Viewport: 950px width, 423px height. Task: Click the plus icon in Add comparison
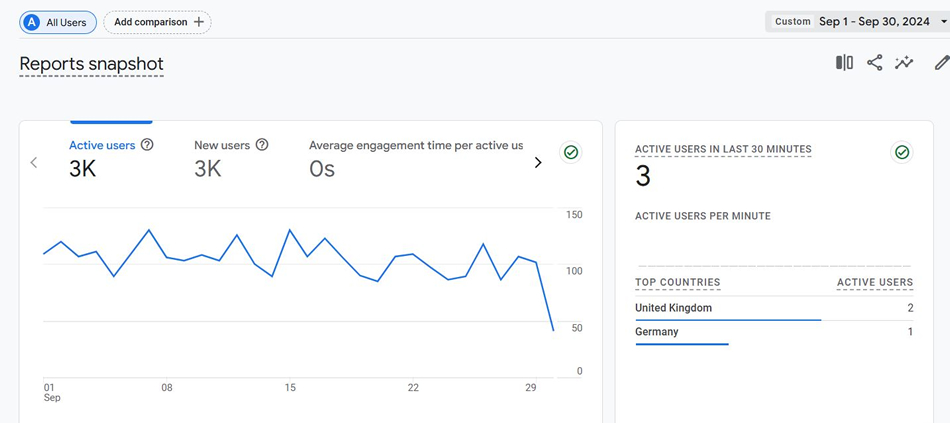click(x=199, y=22)
